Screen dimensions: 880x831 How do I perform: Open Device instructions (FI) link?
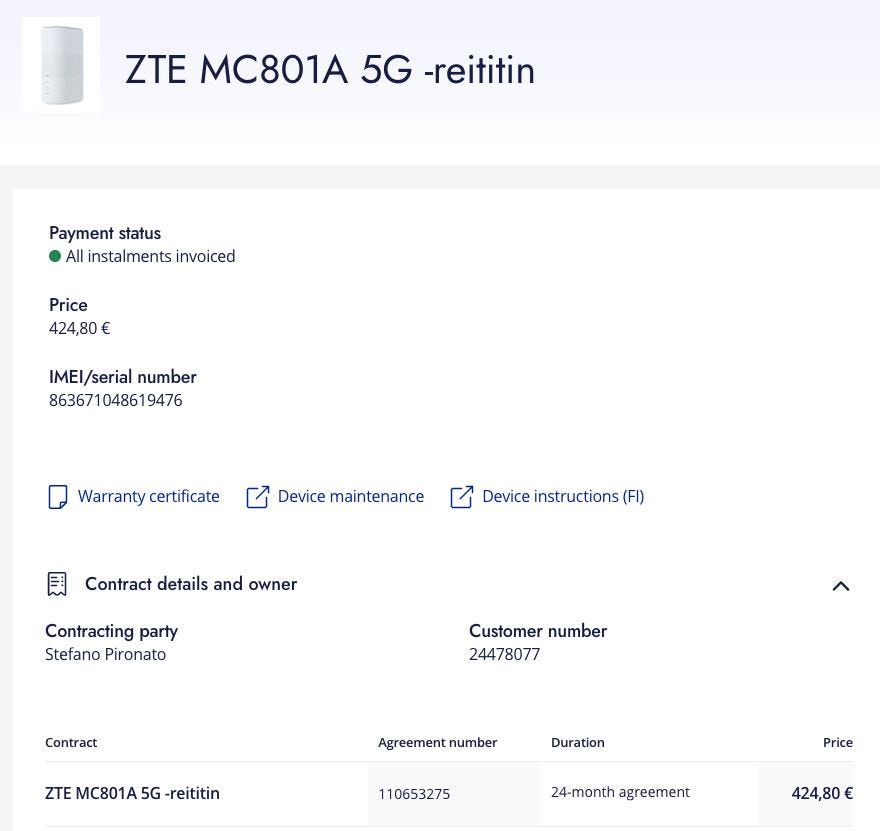tap(562, 496)
